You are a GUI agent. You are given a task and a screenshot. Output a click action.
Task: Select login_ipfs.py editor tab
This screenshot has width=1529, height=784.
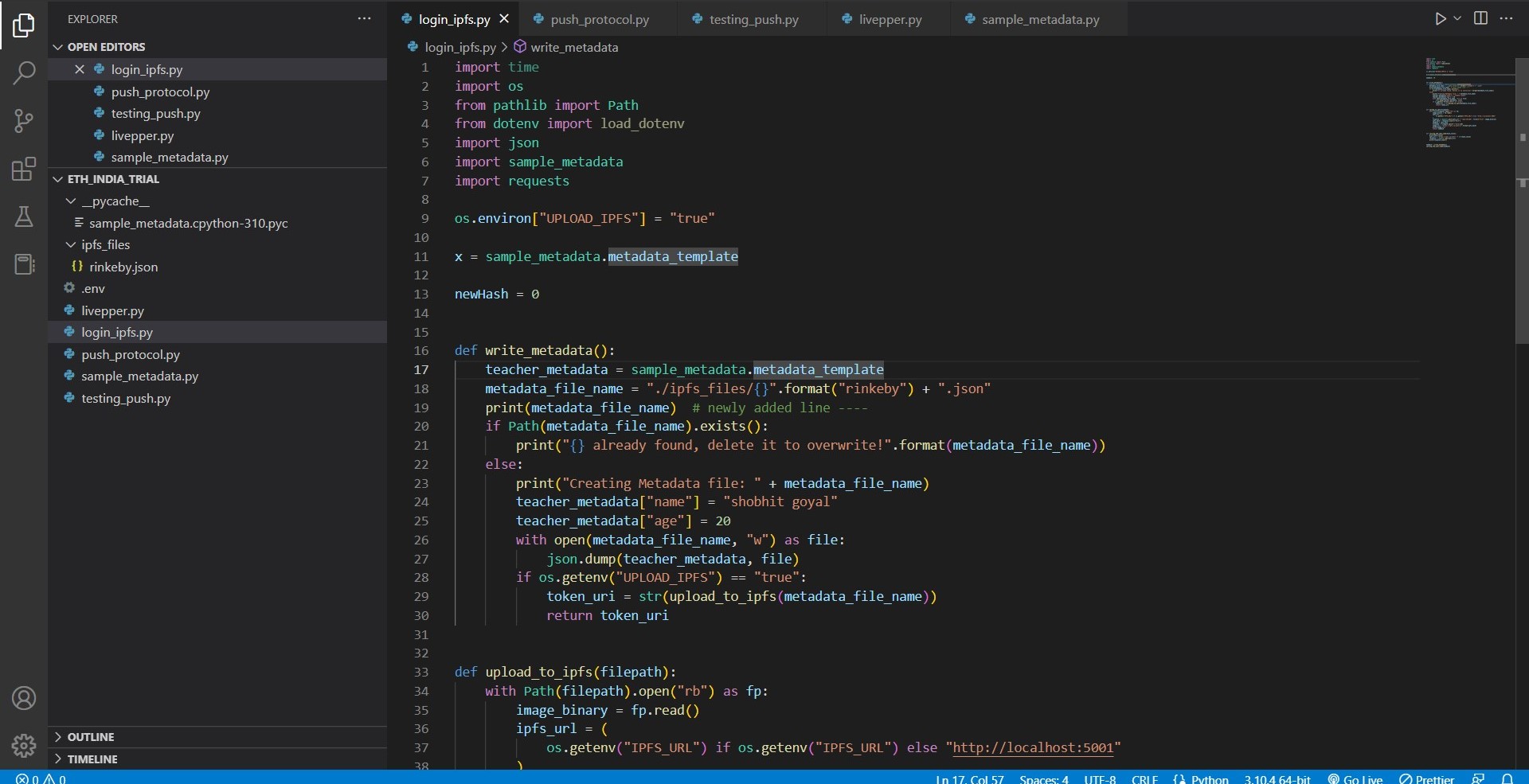click(x=454, y=19)
